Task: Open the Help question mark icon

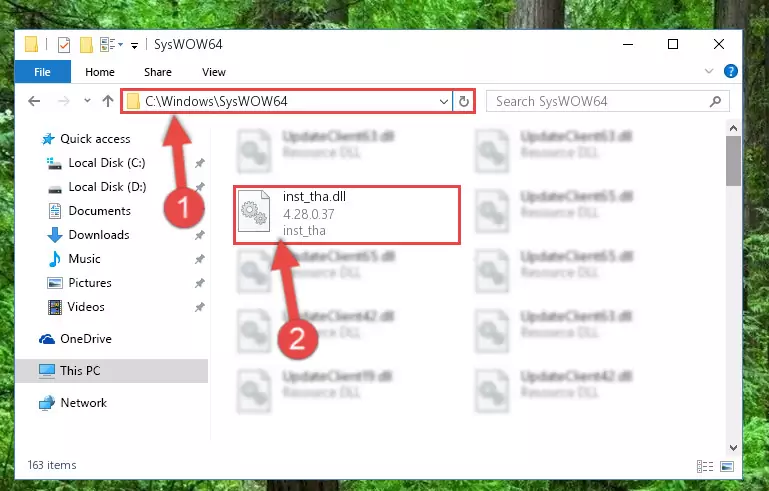Action: (x=730, y=71)
